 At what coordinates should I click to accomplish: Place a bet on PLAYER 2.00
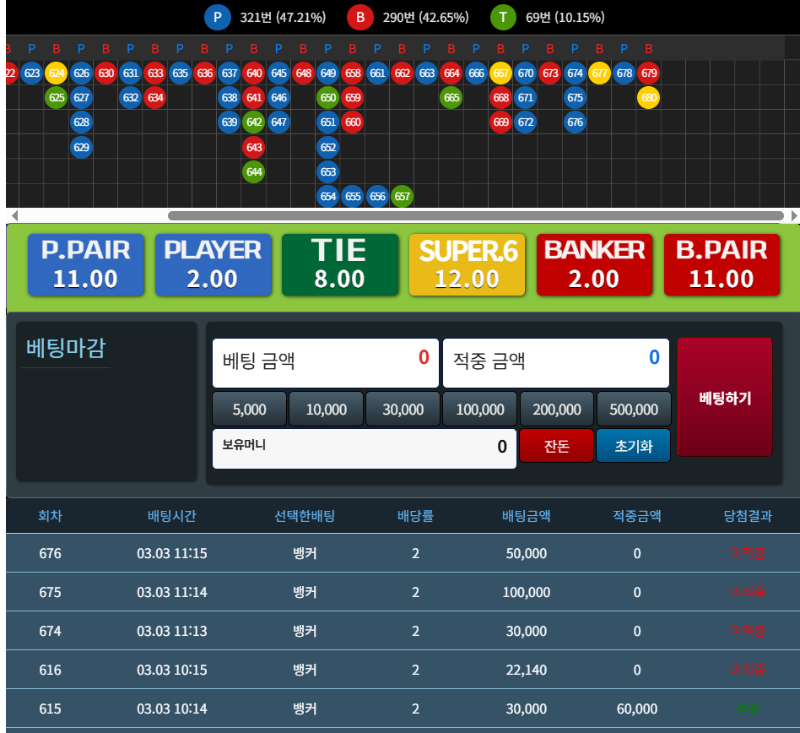(213, 264)
